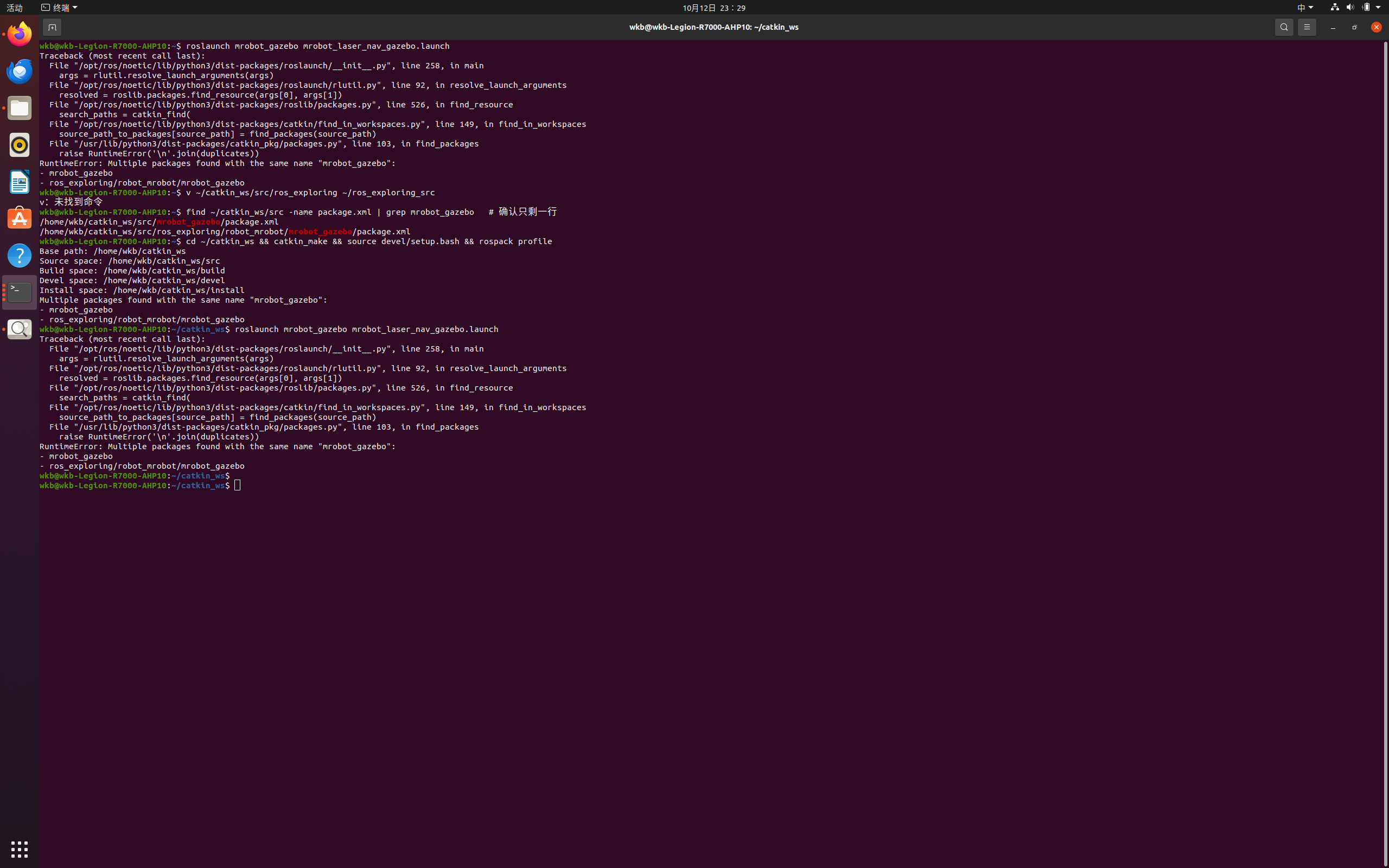
Task: Open the magnifier image viewer dock icon
Action: point(20,329)
